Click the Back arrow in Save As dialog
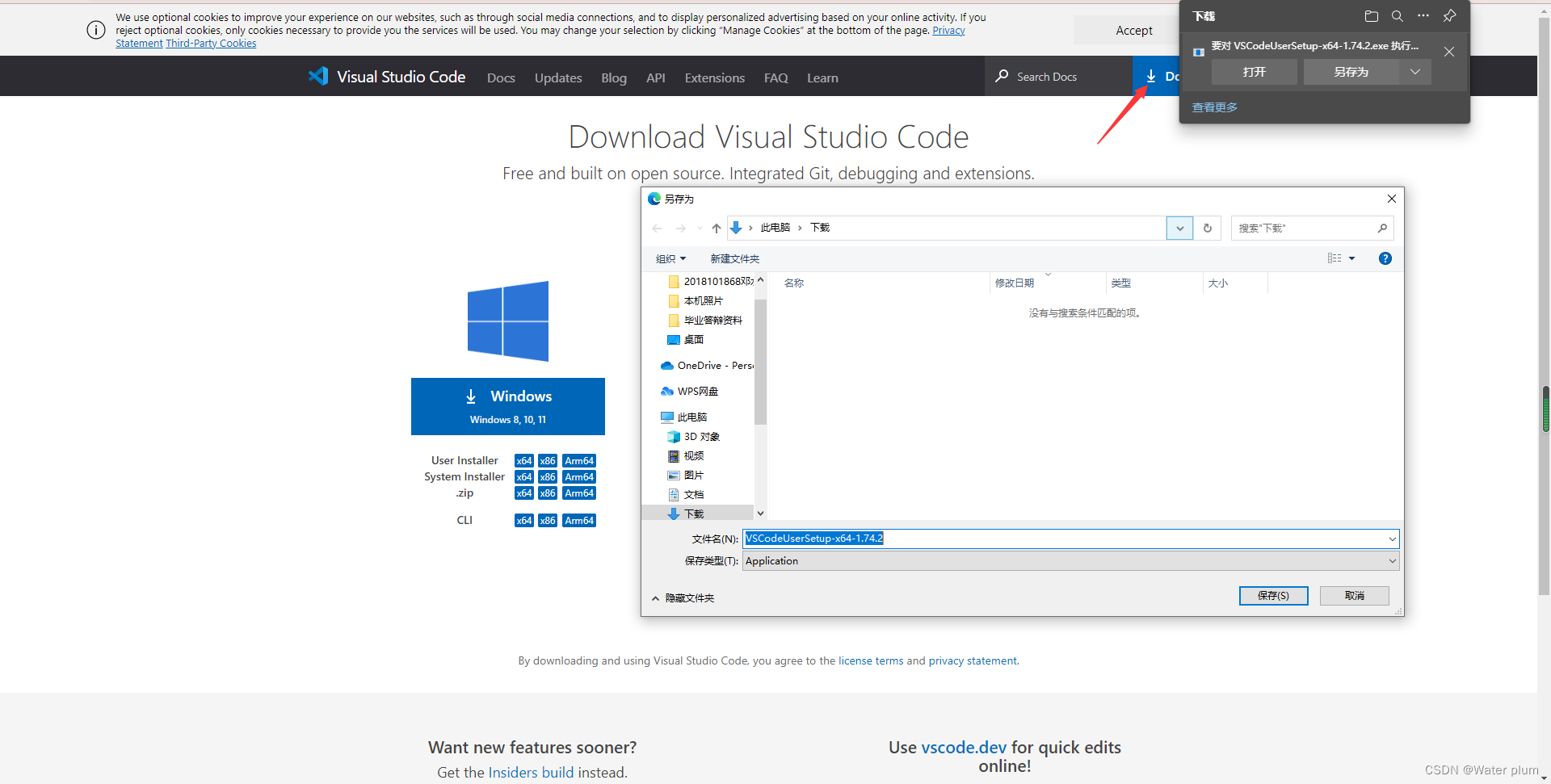Viewport: 1551px width, 784px height. click(x=657, y=228)
